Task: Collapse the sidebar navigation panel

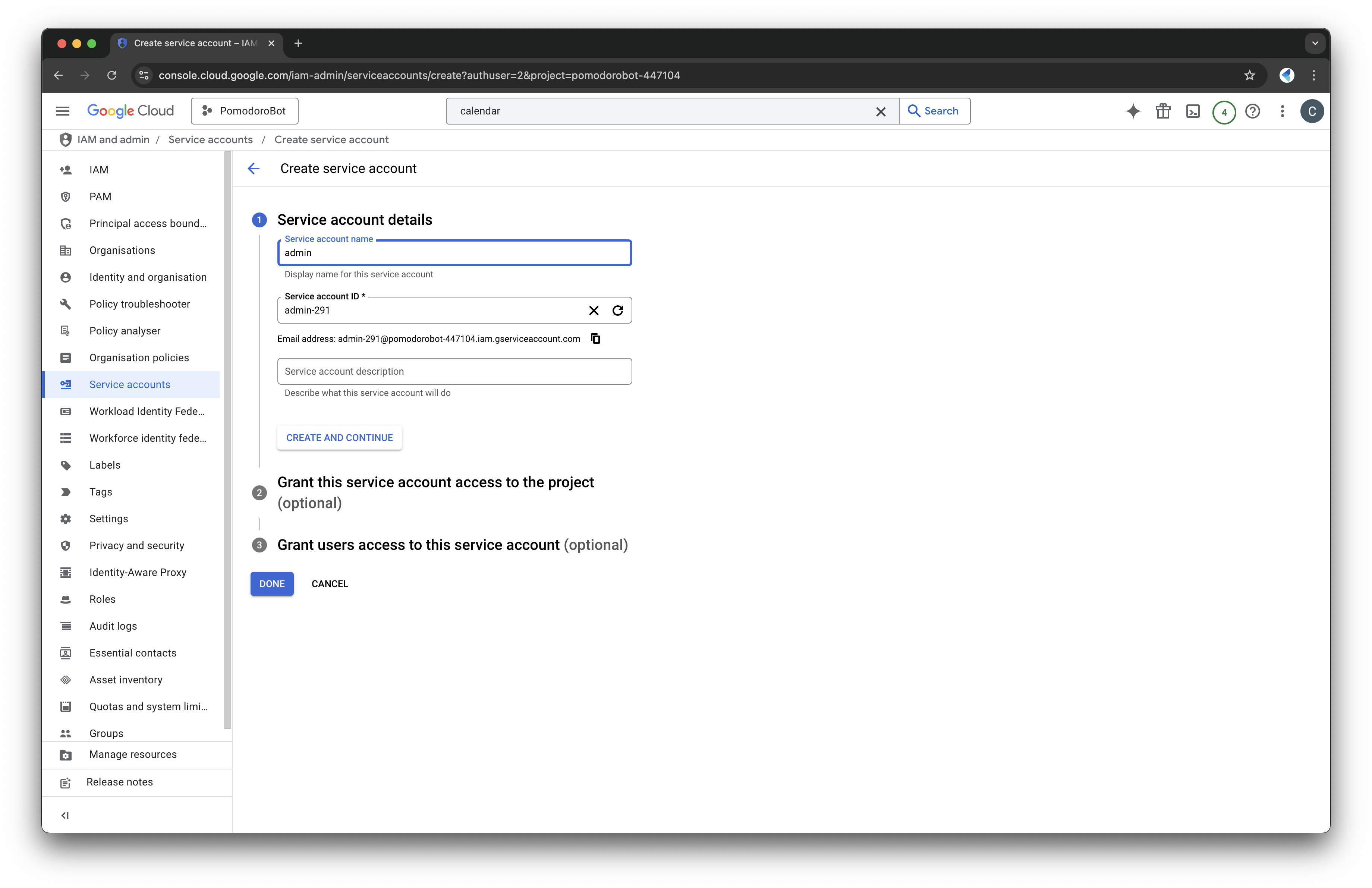Action: [65, 815]
